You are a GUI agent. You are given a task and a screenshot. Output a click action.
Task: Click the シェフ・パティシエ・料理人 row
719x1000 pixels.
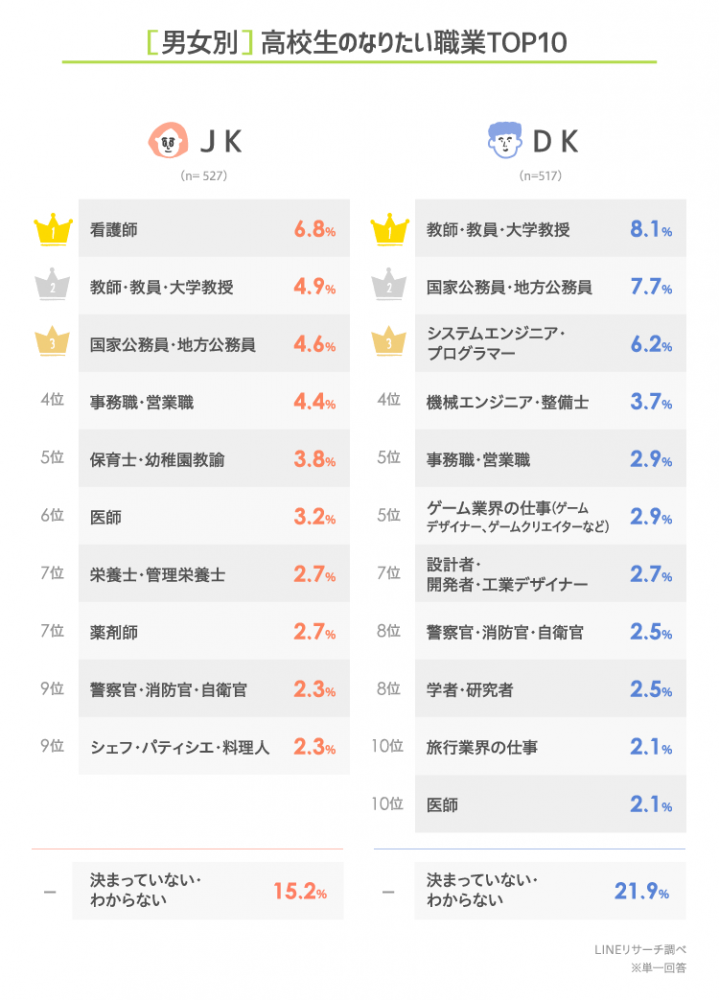pyautogui.click(x=214, y=747)
